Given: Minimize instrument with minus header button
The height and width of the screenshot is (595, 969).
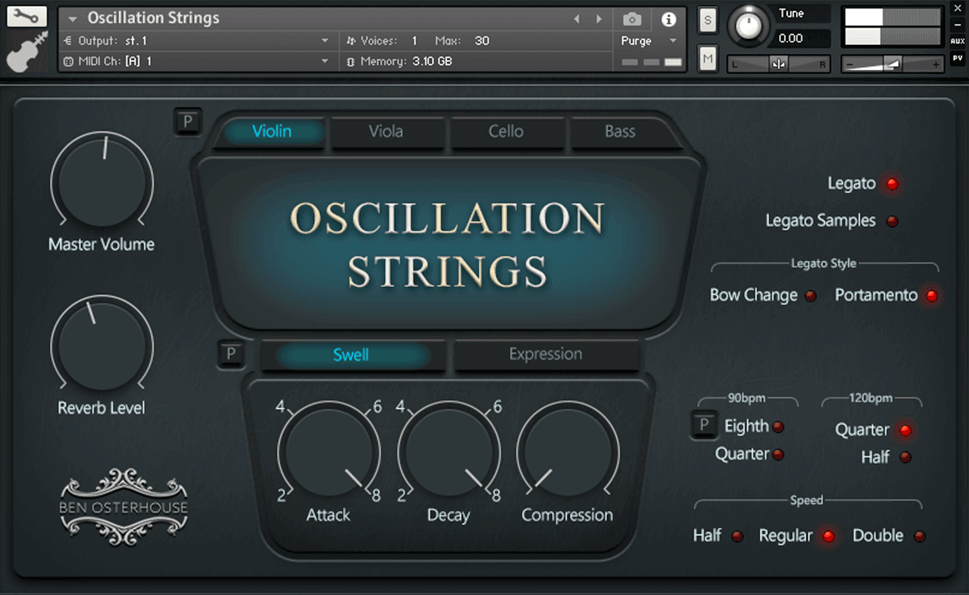Looking at the screenshot, I should (958, 25).
